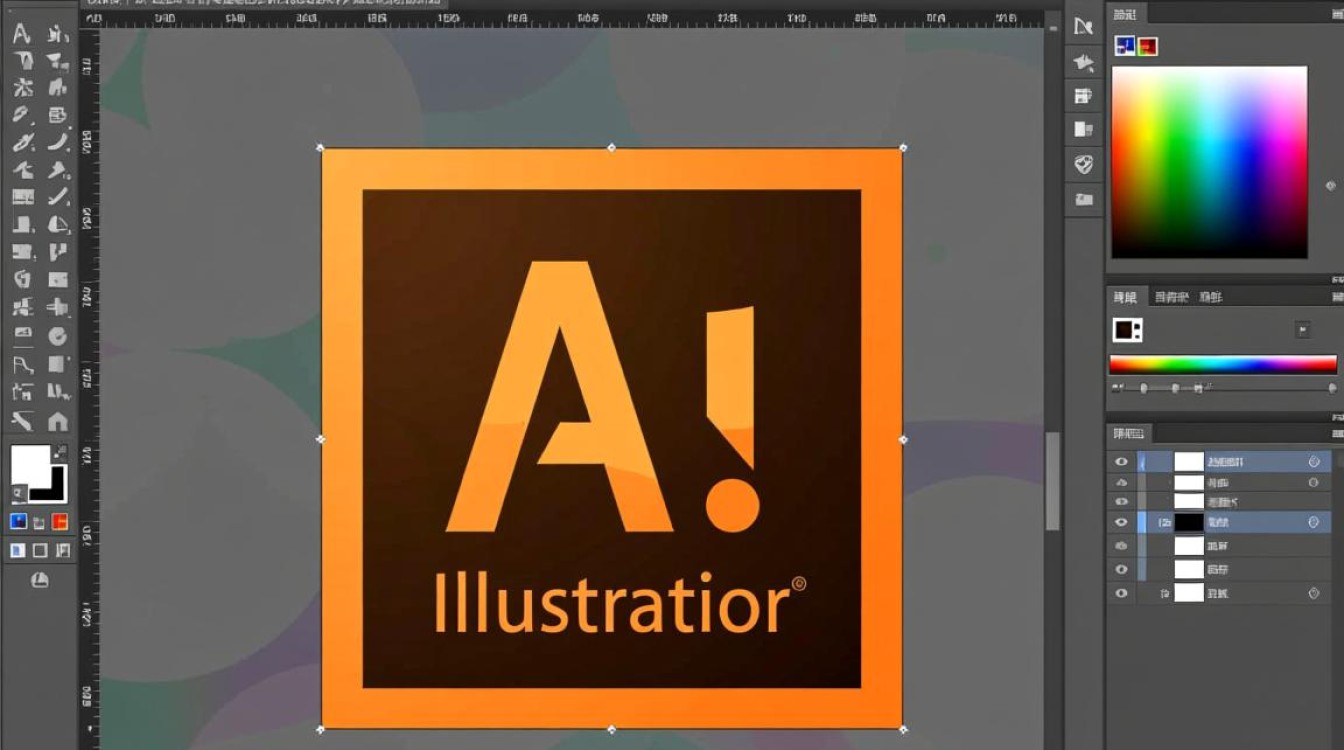Click the topmost icon in right panel dock
Screen dimensions: 1344x750
click(1083, 27)
